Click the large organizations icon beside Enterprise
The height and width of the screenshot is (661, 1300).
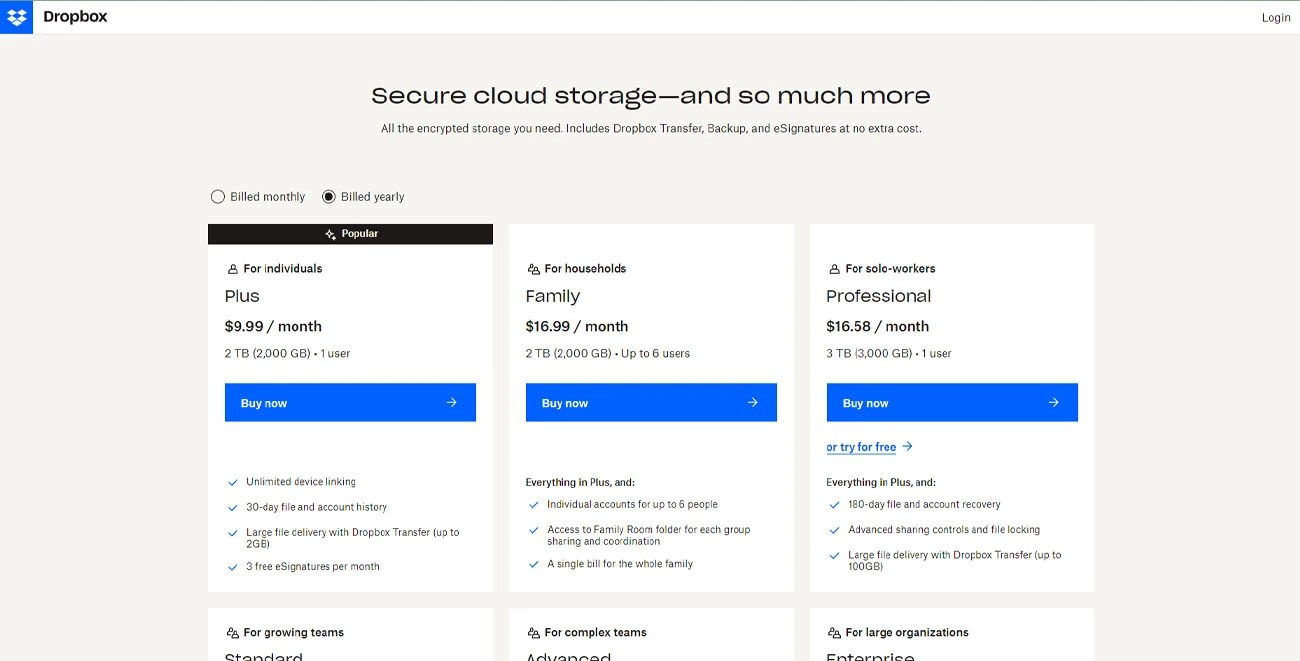tap(834, 632)
